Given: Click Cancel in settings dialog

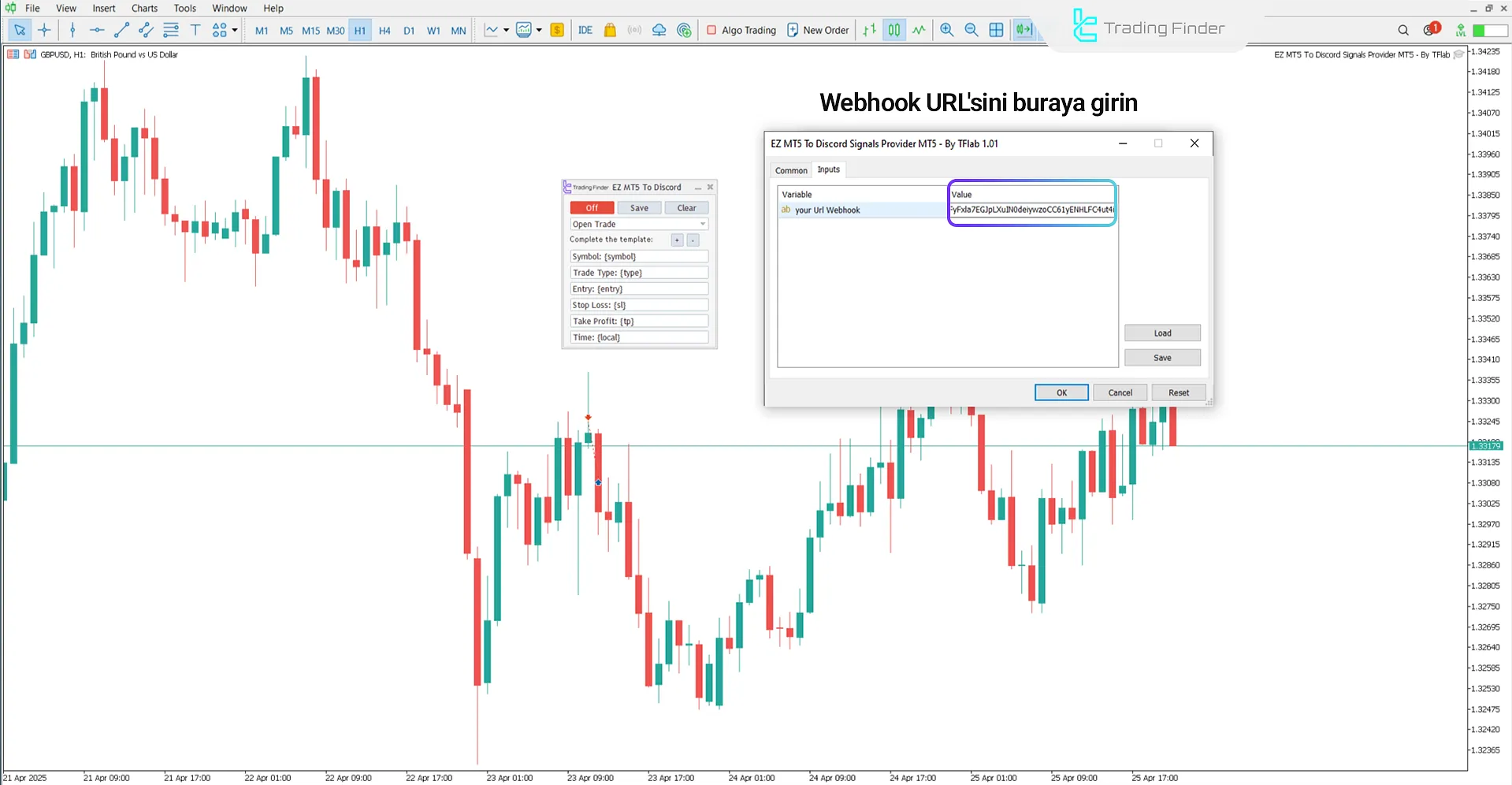Looking at the screenshot, I should point(1120,392).
